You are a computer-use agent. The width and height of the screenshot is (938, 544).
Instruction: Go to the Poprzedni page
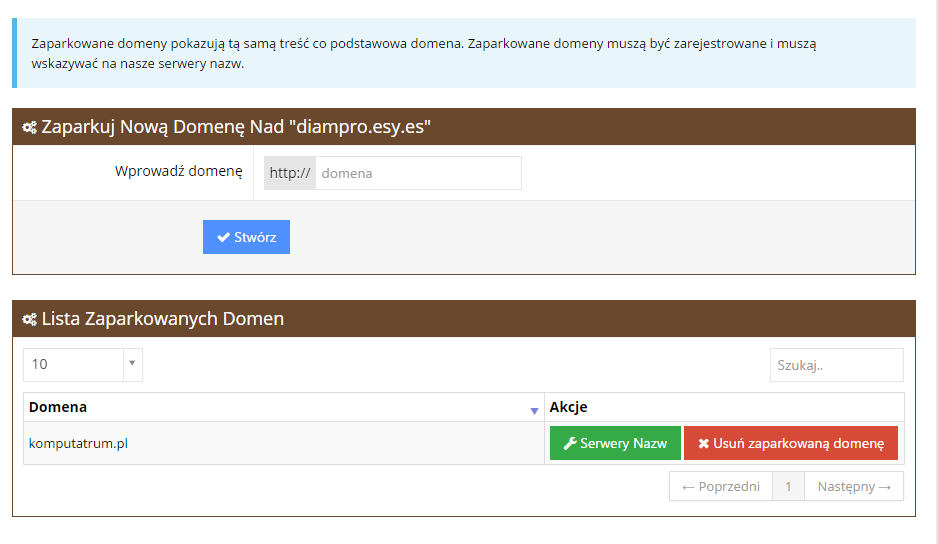coord(721,487)
